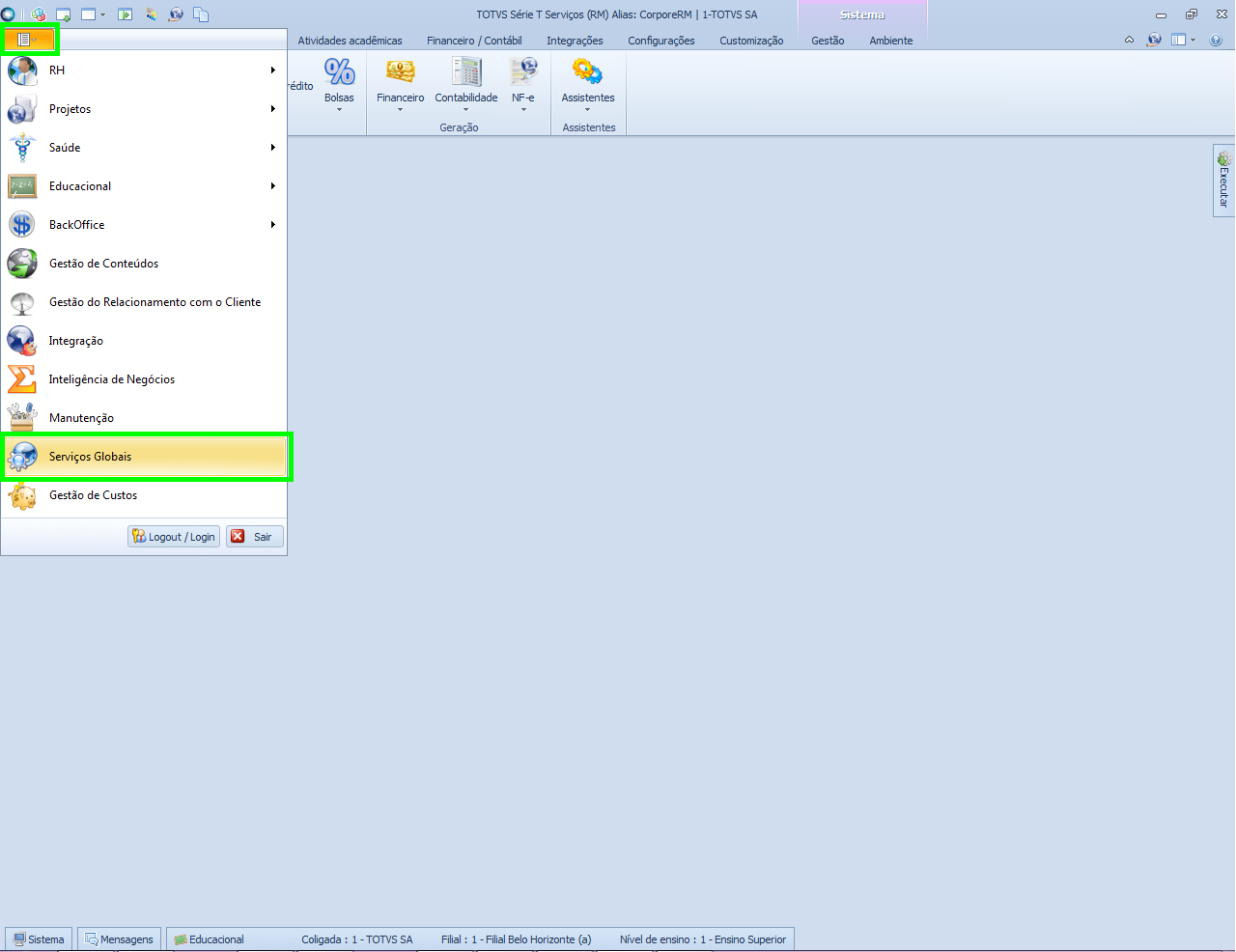Click the BackOffice dollar icon

point(22,225)
